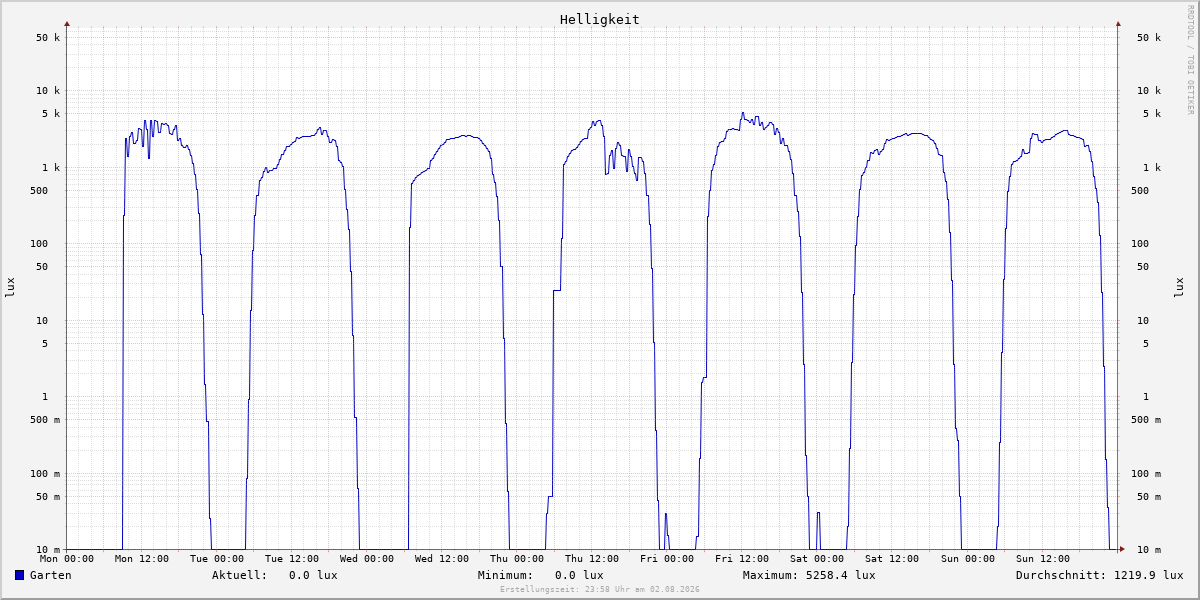The image size is (1200, 600).
Task: Select the Fri 12:00 time axis label
Action: pos(742,559)
